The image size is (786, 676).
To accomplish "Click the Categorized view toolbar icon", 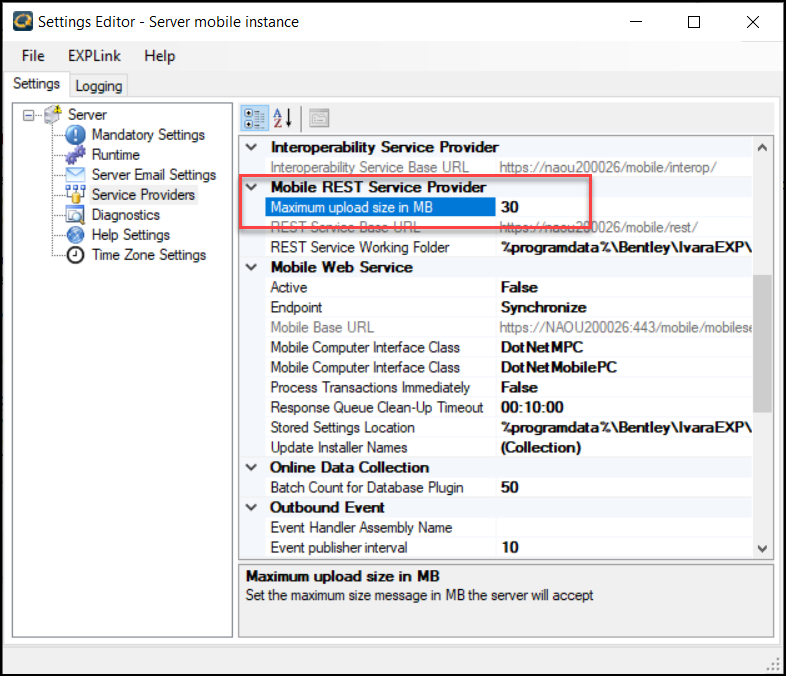I will tap(254, 119).
